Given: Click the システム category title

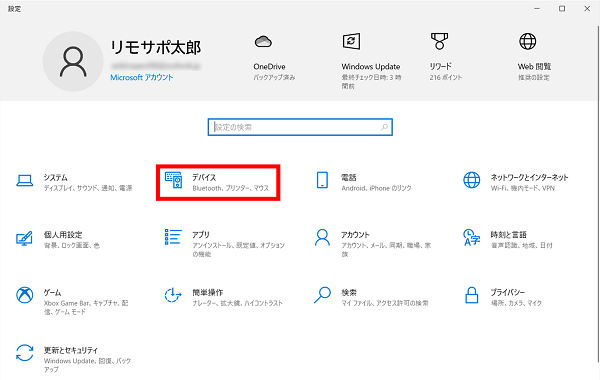Looking at the screenshot, I should coord(55,177).
